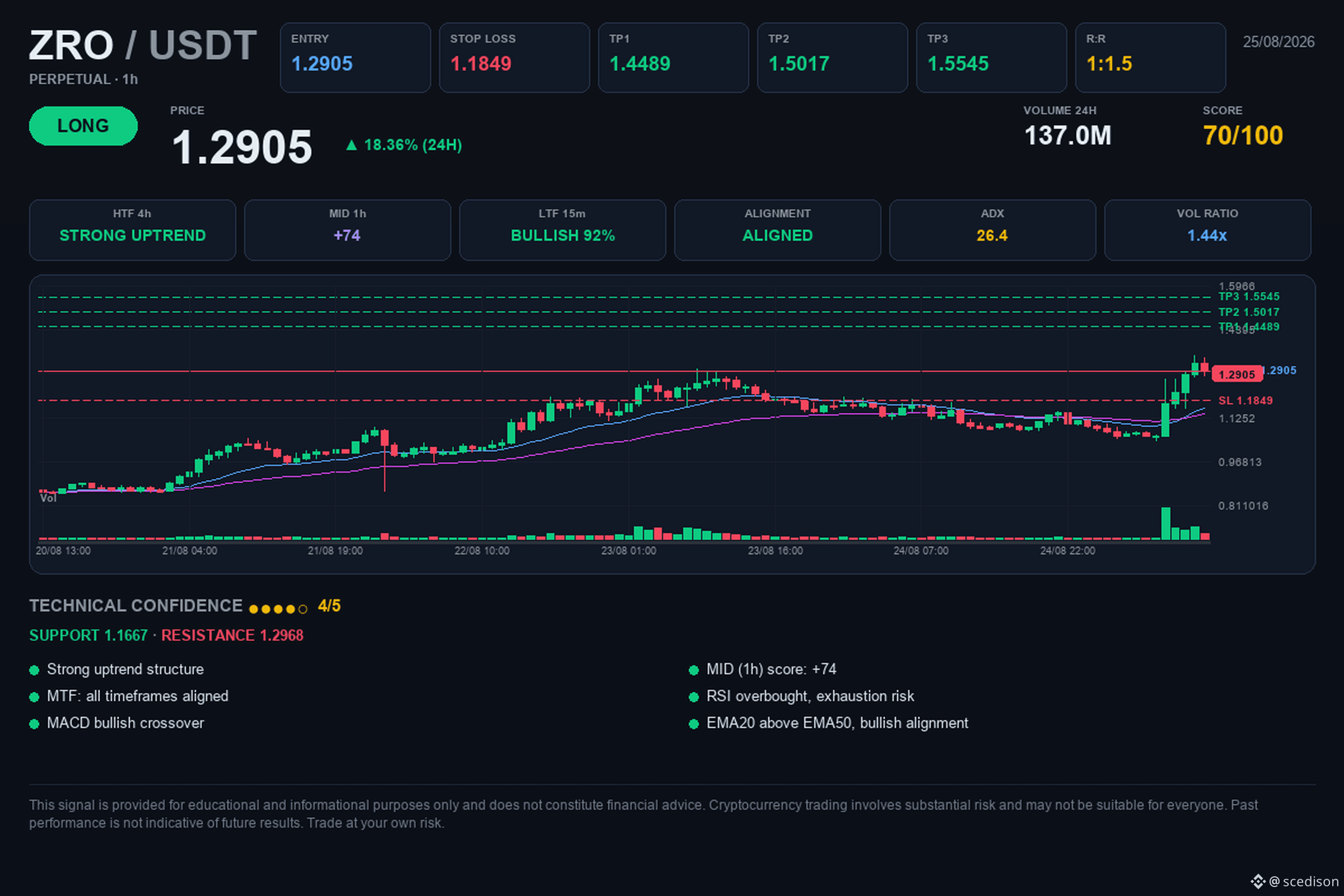Click the "23/08 01:00" time axis label
Viewport: 1344px width, 896px height.
(x=628, y=551)
